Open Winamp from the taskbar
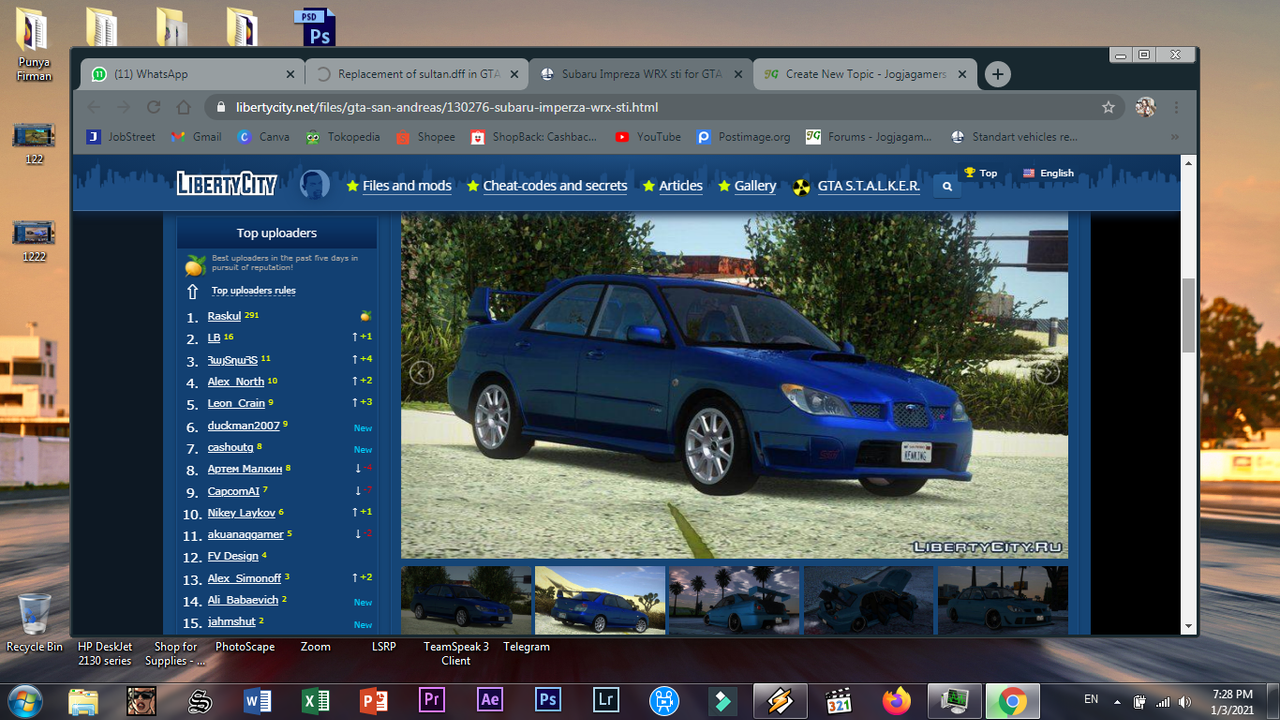 [780, 701]
